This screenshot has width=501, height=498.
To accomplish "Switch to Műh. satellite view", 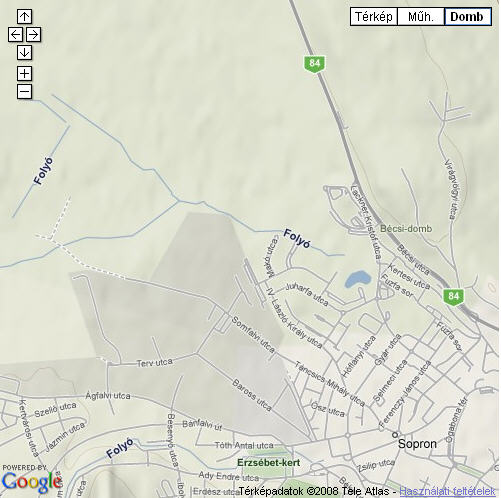I will (x=421, y=17).
